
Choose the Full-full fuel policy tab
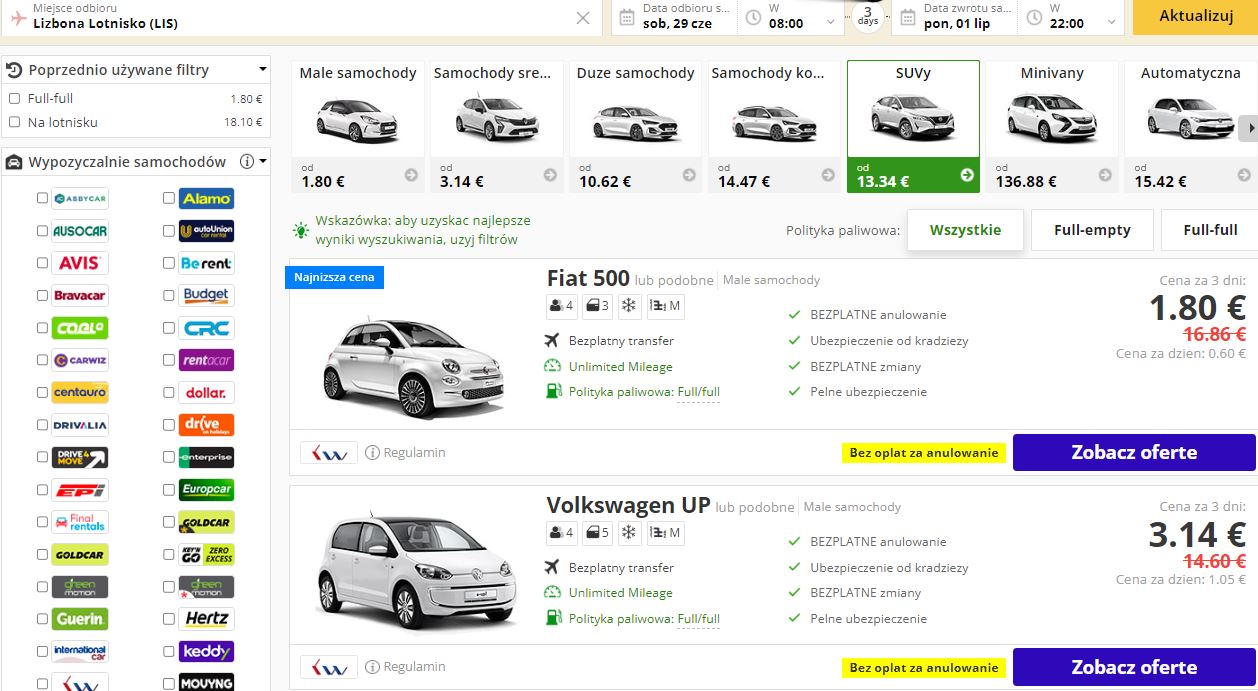[1209, 230]
